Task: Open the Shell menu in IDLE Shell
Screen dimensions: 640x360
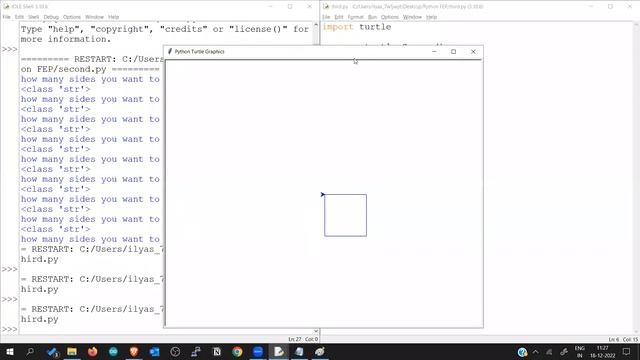Action: [x=33, y=17]
